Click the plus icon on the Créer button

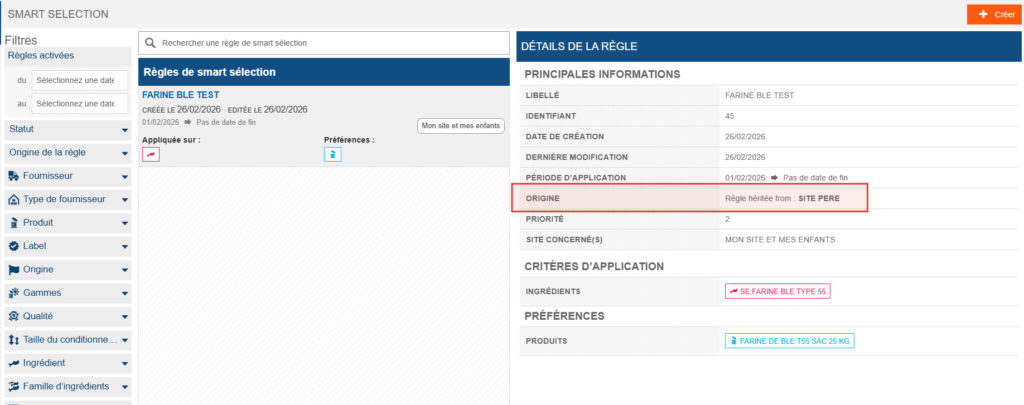click(981, 15)
